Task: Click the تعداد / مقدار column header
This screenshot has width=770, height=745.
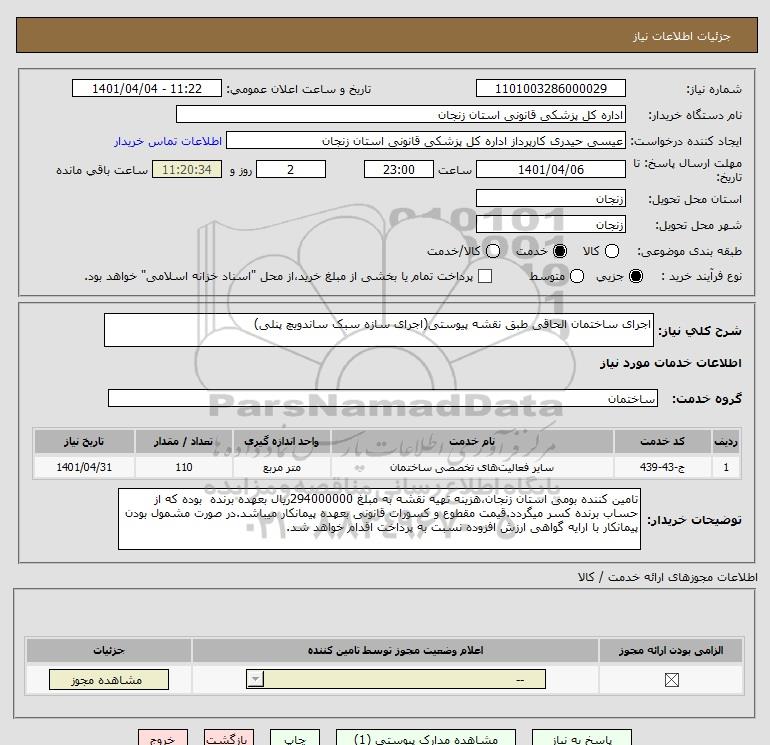Action: pyautogui.click(x=184, y=441)
